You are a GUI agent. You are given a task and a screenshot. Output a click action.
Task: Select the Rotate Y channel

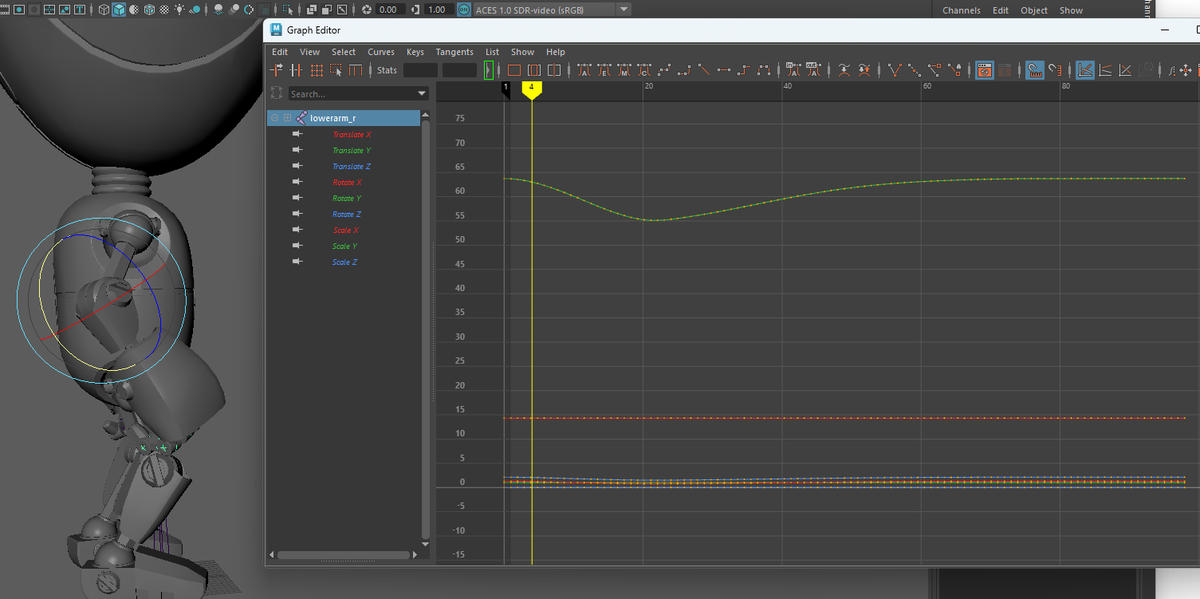[346, 198]
